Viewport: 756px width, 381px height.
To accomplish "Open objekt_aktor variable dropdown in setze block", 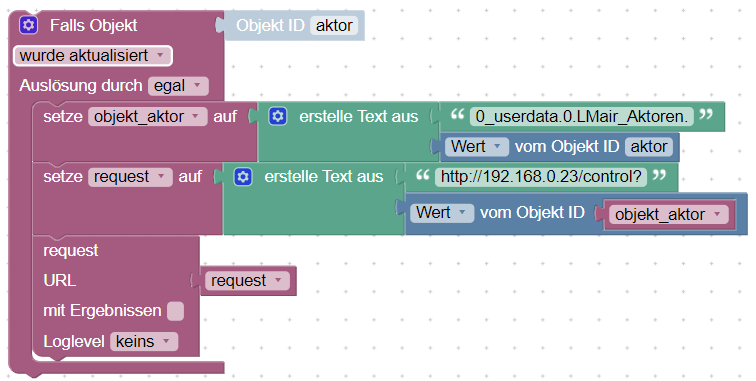I will [148, 117].
